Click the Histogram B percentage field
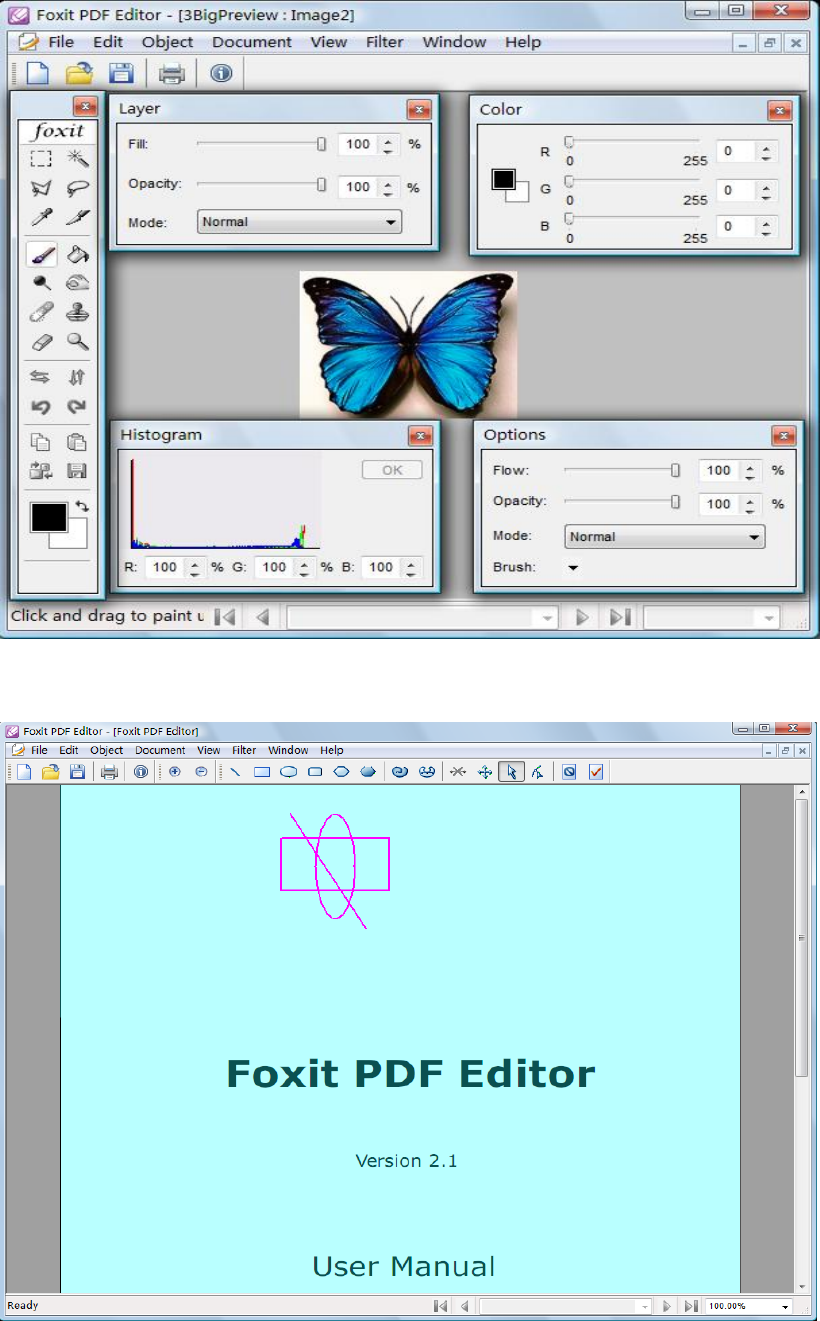 381,567
